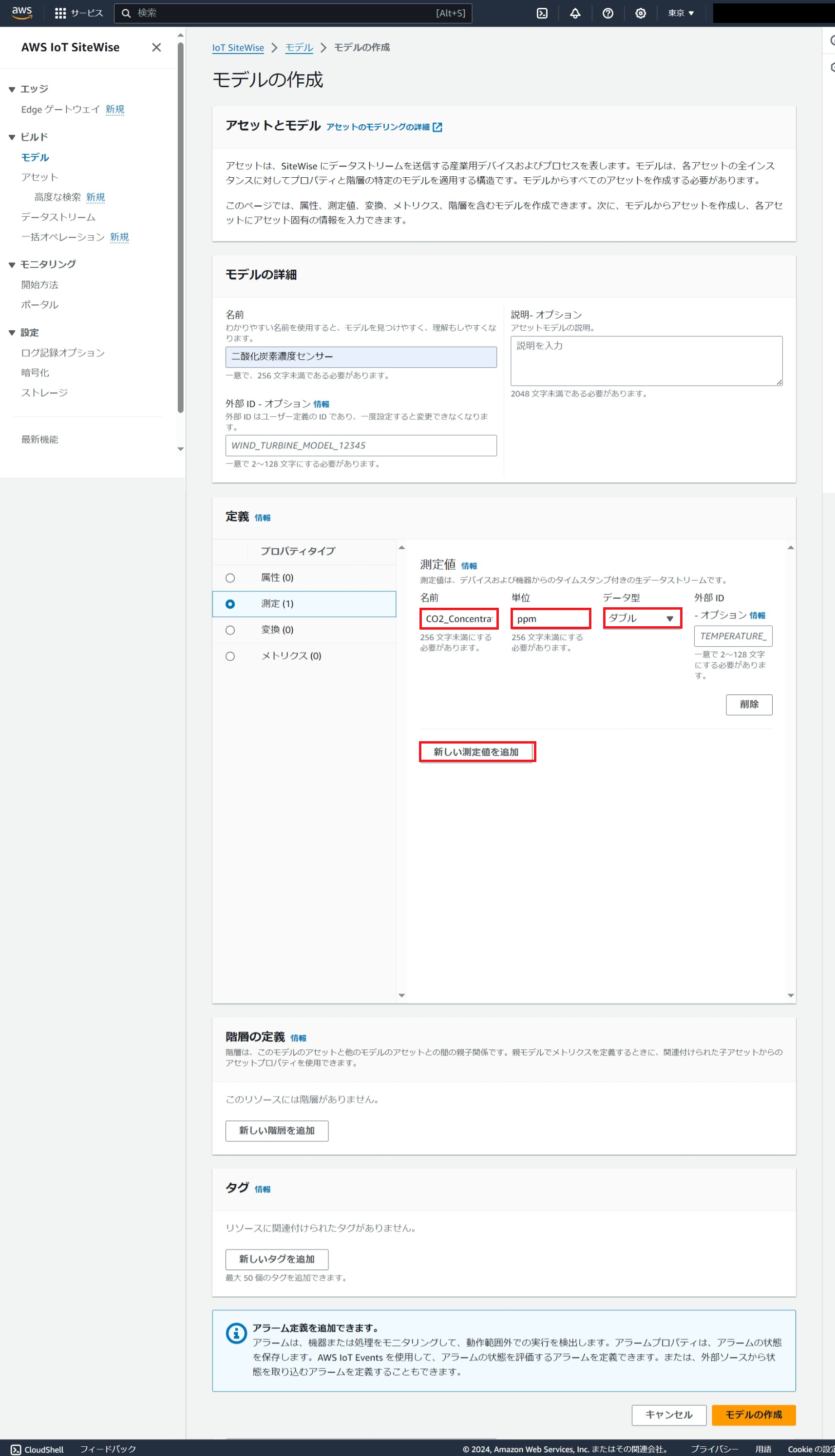Click 情報 link next to 測定値 heading

(x=469, y=566)
